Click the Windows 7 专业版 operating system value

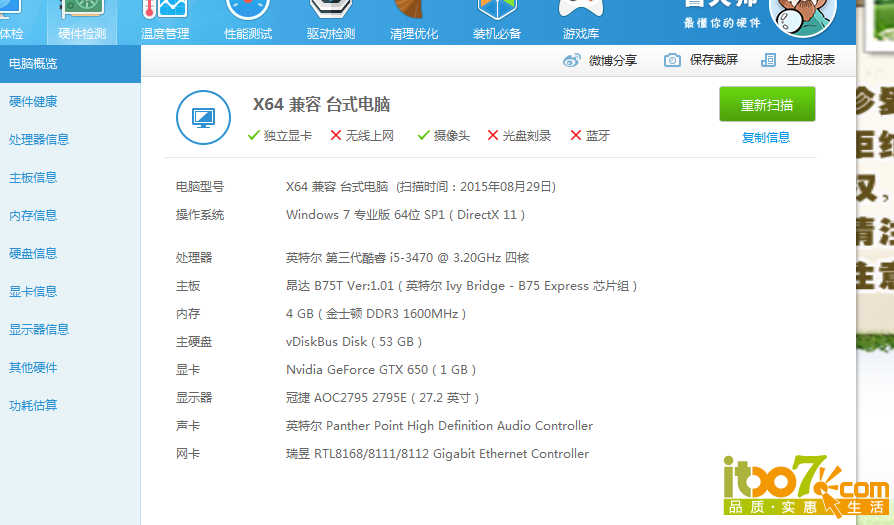(405, 215)
